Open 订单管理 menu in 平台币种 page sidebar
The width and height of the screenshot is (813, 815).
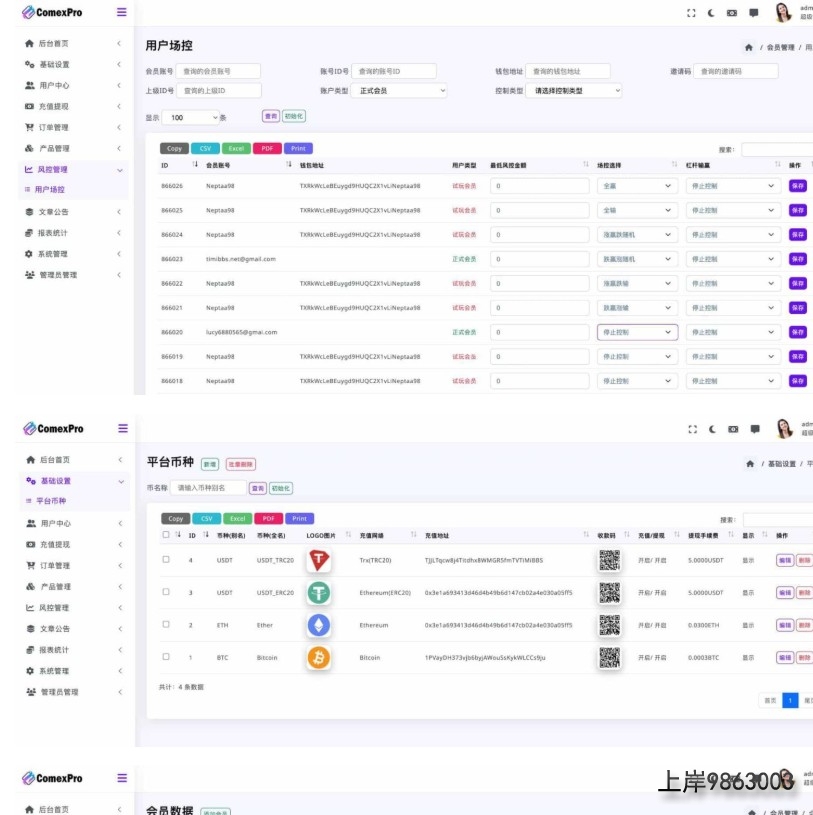(75, 566)
